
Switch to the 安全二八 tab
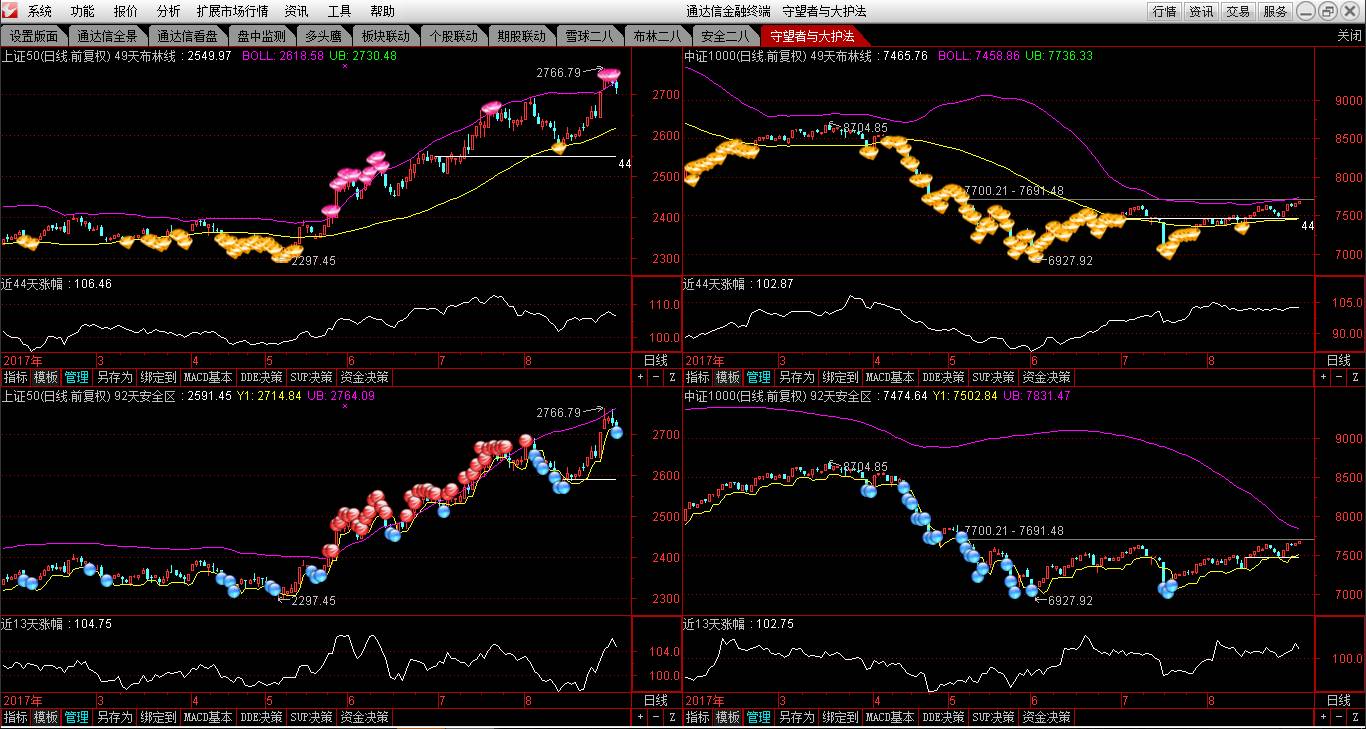(x=725, y=35)
